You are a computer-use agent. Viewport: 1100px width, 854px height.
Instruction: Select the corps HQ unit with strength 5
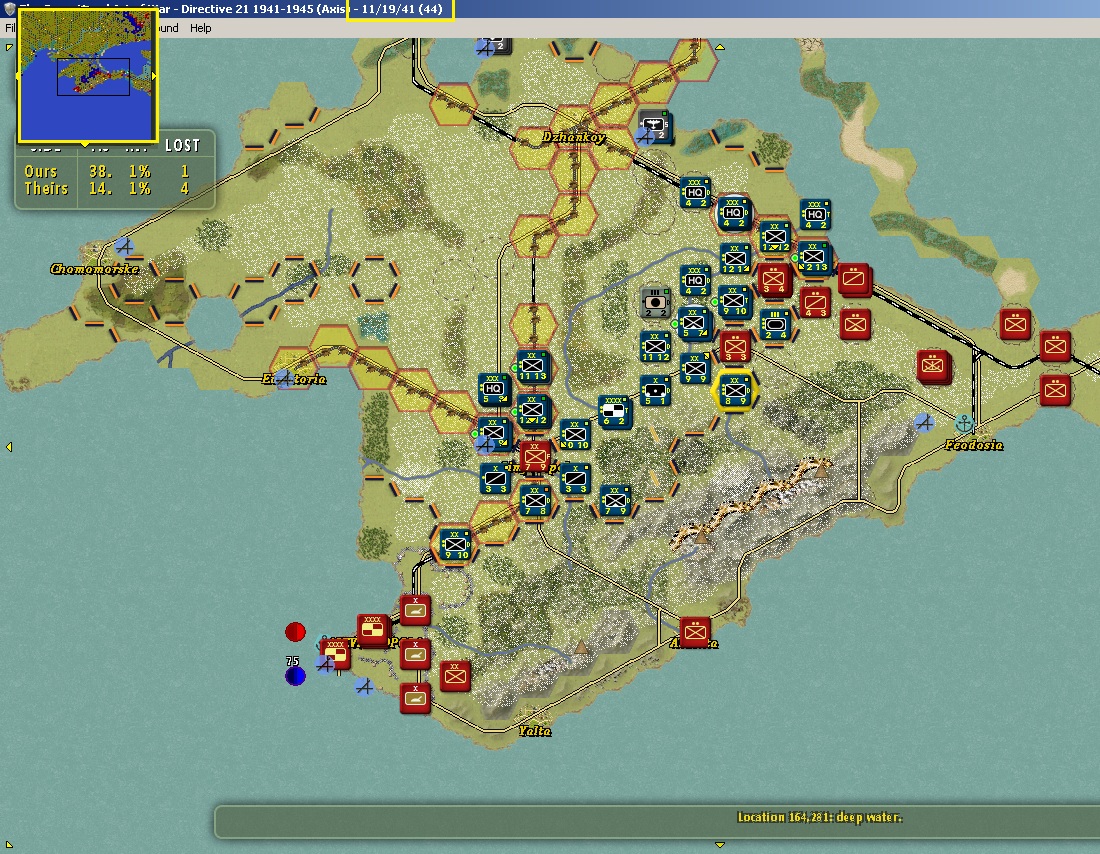pos(493,389)
